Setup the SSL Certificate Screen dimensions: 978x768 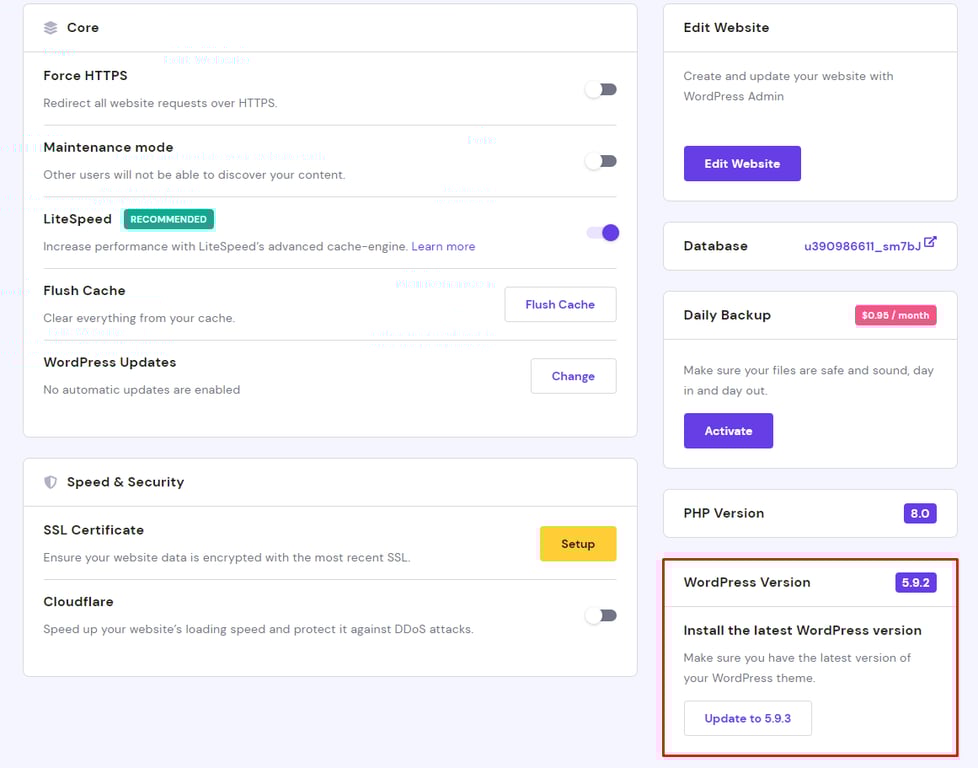pos(578,543)
